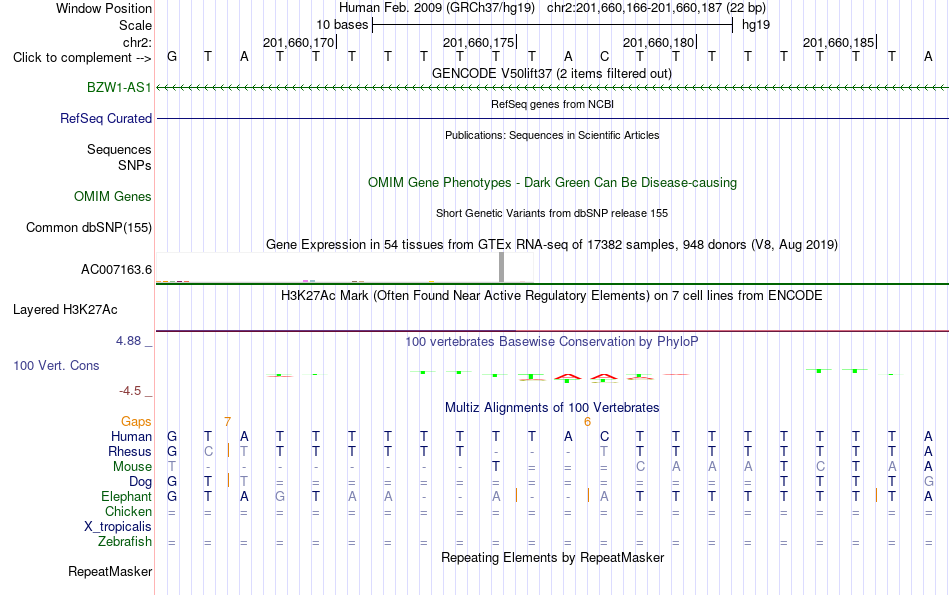Click the 'Click to complement -->' label
This screenshot has height=595, width=950.
tap(82, 58)
